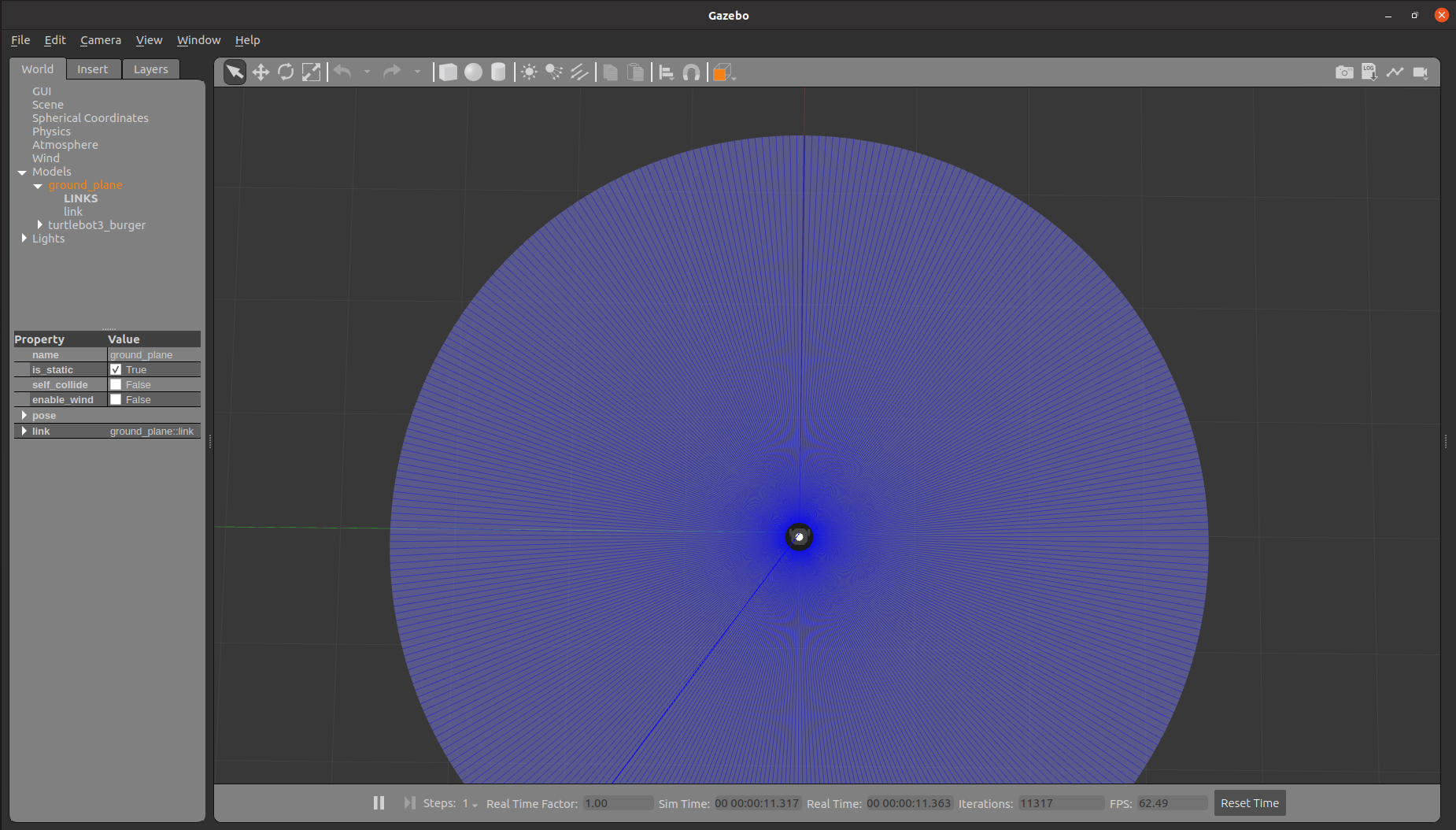Click the Reset Time button
This screenshot has height=830, width=1456.
tap(1250, 803)
